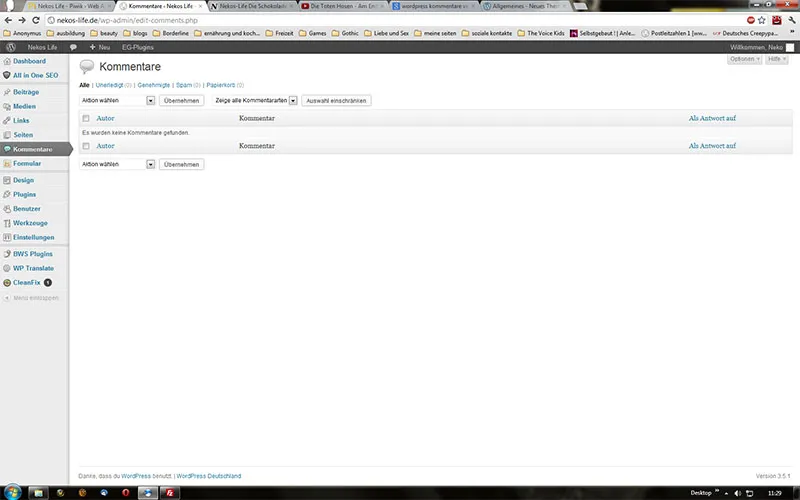The height and width of the screenshot is (500, 800).
Task: Click top Übernehmen button
Action: point(182,101)
